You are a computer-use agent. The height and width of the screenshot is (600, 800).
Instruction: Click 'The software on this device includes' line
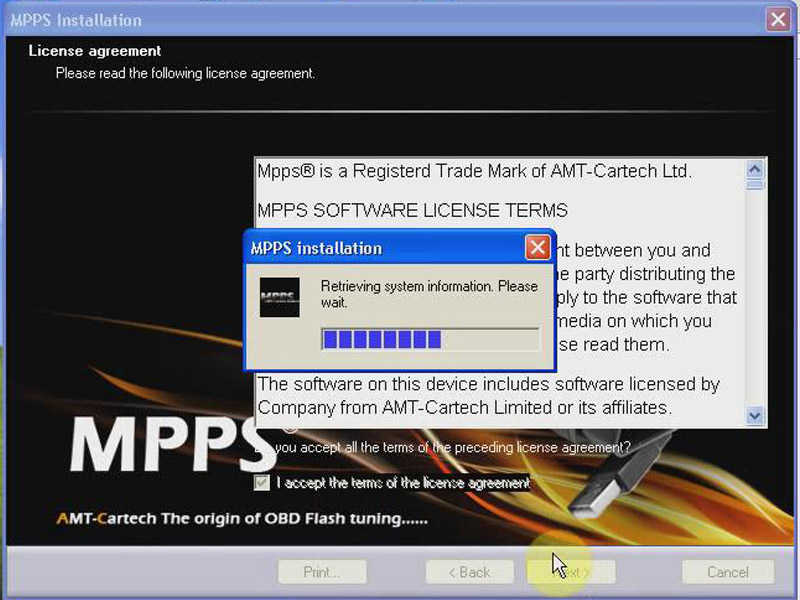pyautogui.click(x=488, y=384)
